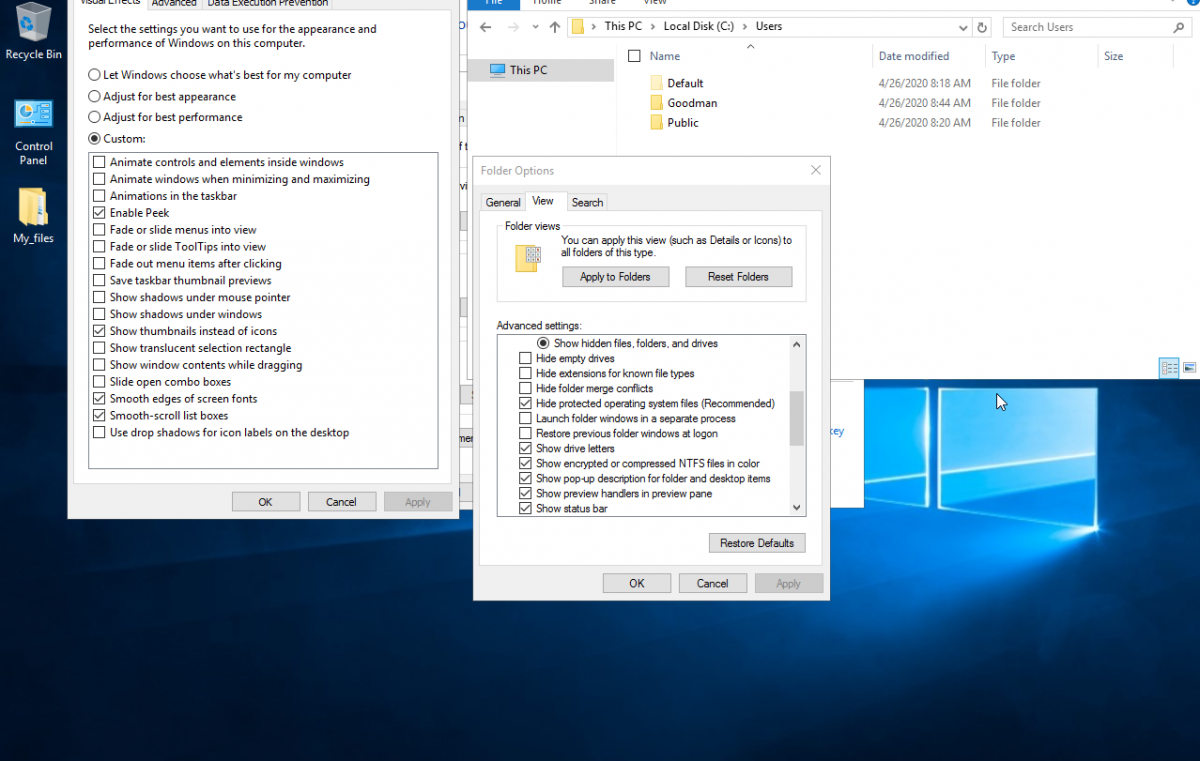This screenshot has height=761, width=1200.
Task: Uncheck 'Show thumbnails instead of icons'
Action: point(99,331)
